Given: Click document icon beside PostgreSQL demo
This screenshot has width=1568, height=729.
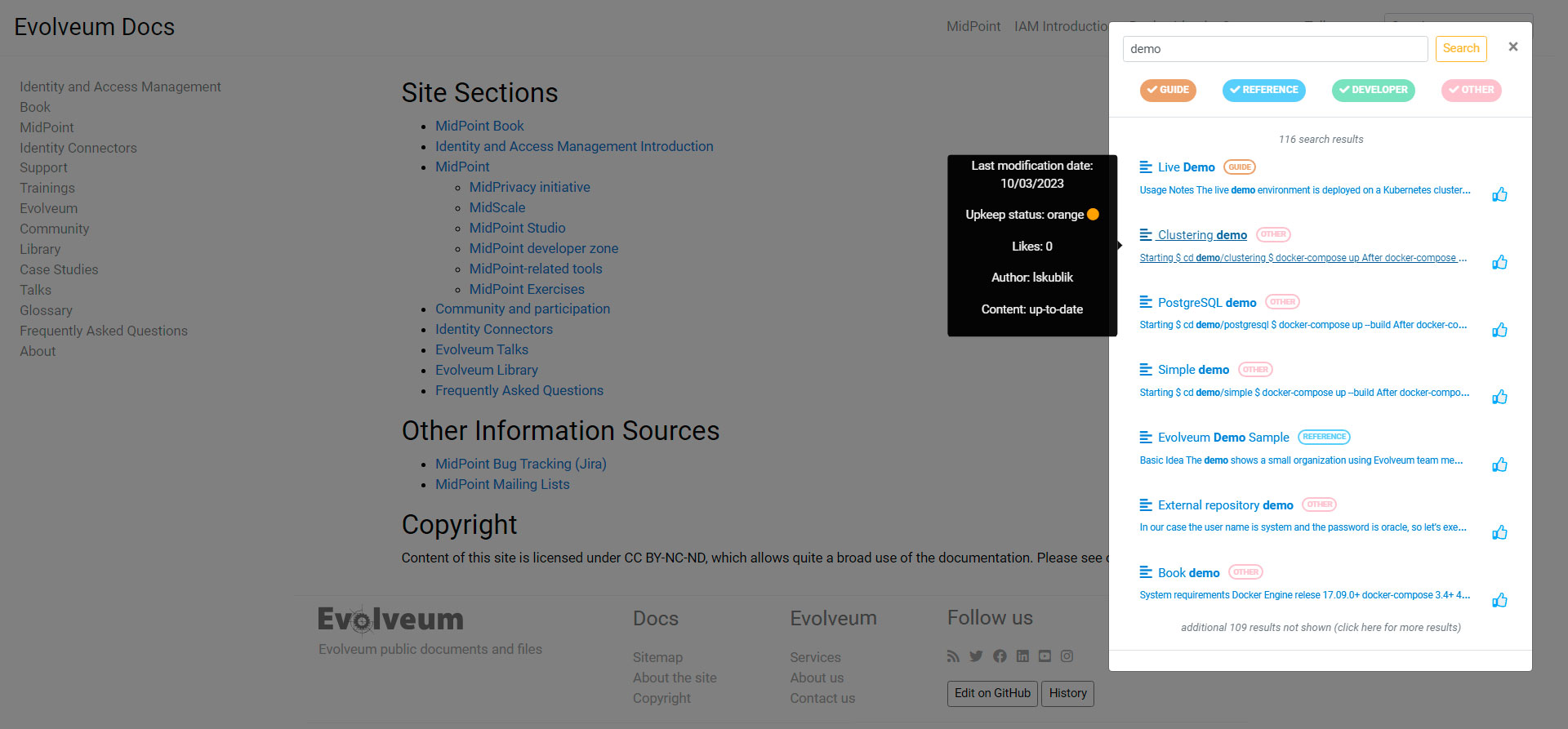Looking at the screenshot, I should (1146, 302).
